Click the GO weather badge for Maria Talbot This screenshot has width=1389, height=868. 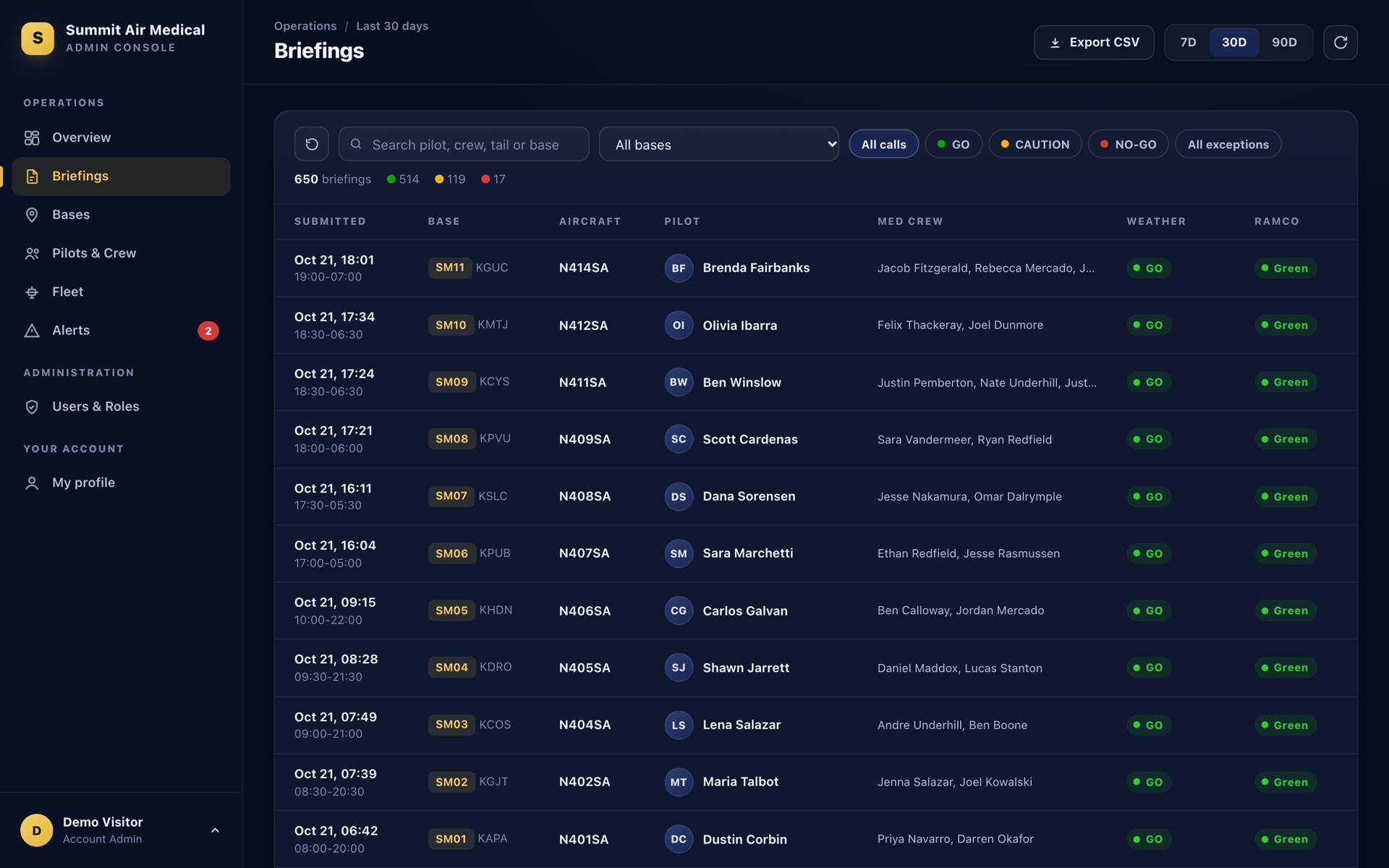click(x=1149, y=782)
